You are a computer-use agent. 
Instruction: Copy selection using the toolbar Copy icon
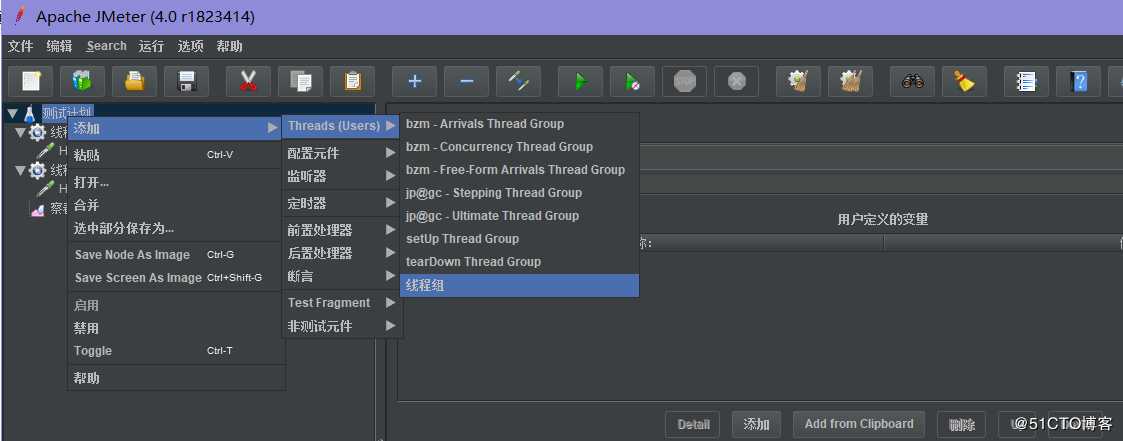(x=301, y=81)
